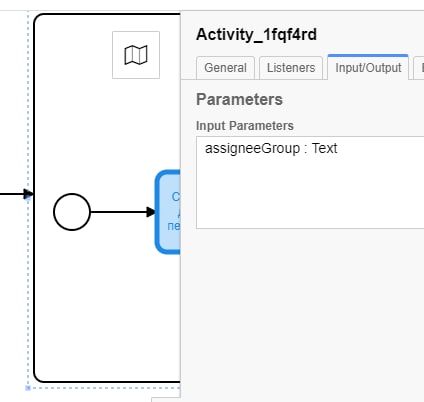Viewport: 424px width, 402px height.
Task: Click the arrowhead touching the subprocess boundary
Action: tap(29, 194)
